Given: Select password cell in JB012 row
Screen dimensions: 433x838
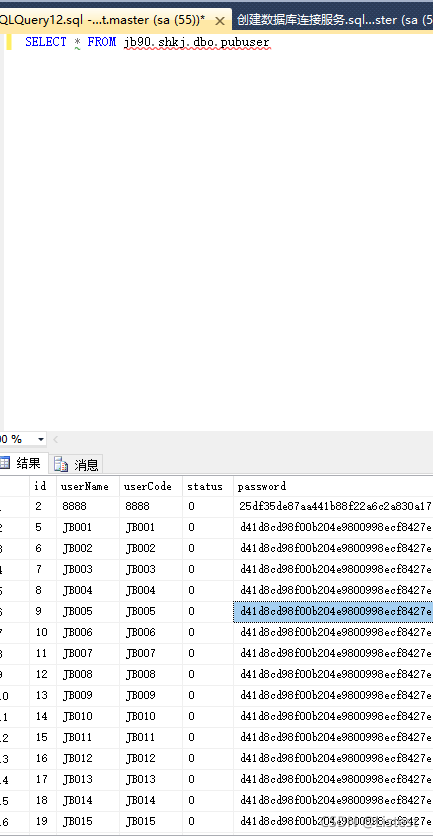Looking at the screenshot, I should (x=333, y=758).
